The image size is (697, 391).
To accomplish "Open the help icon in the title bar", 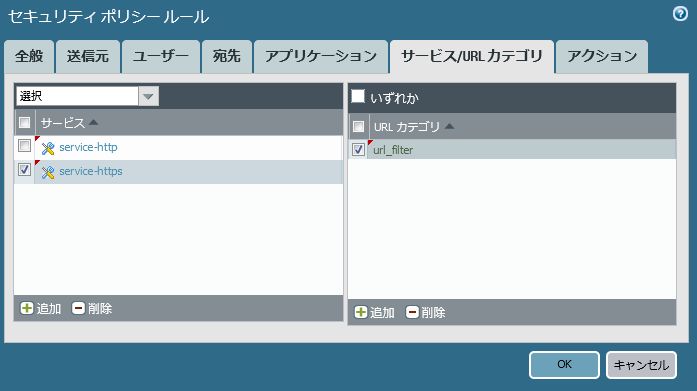I will click(x=680, y=14).
